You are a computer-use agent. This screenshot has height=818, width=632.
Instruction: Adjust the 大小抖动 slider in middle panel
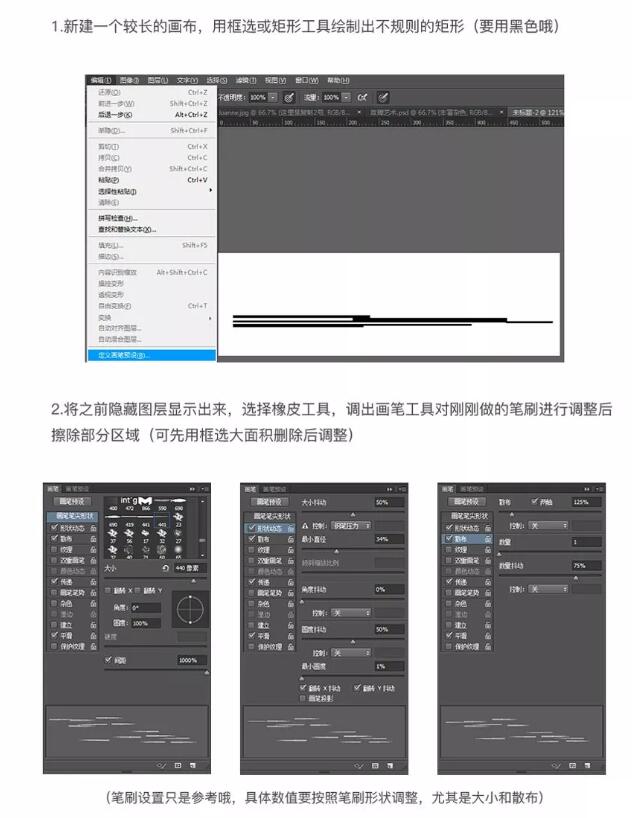(352, 514)
